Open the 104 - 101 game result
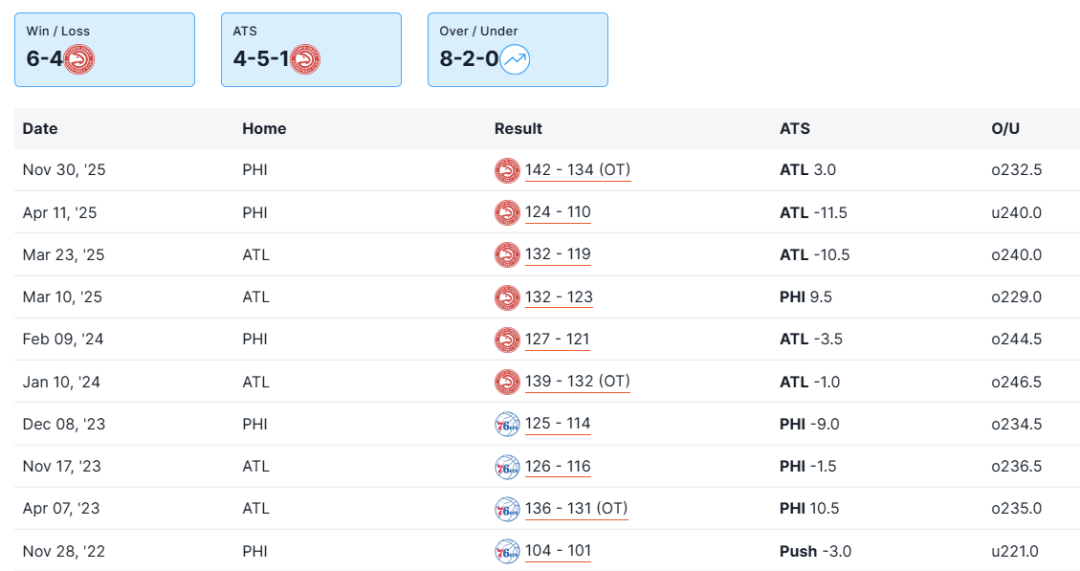Viewport: 1080px width, 571px height. (557, 551)
